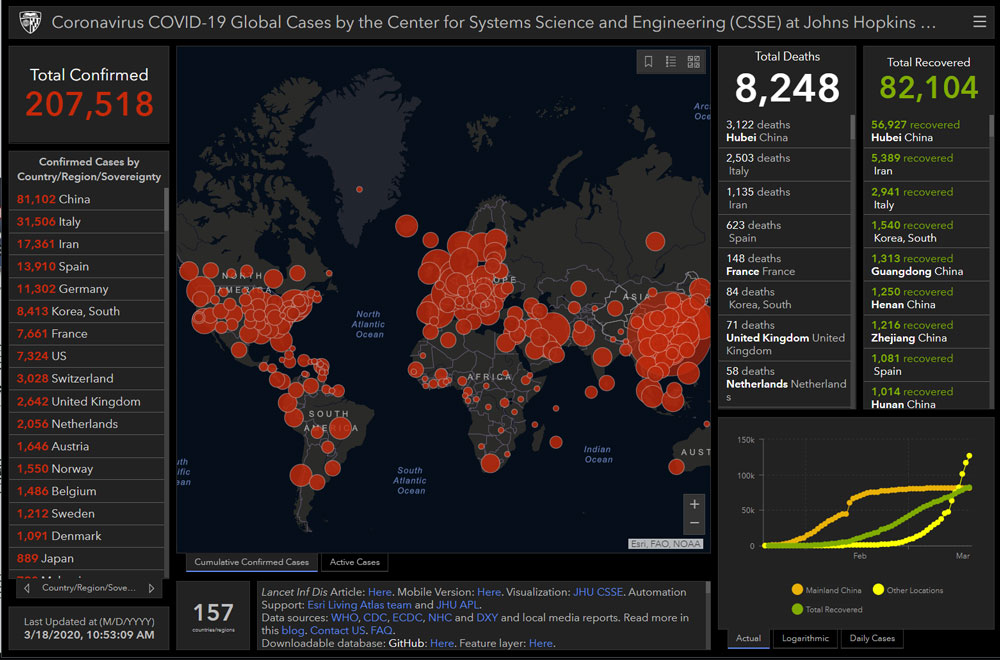Open the FAQ link

tap(381, 630)
